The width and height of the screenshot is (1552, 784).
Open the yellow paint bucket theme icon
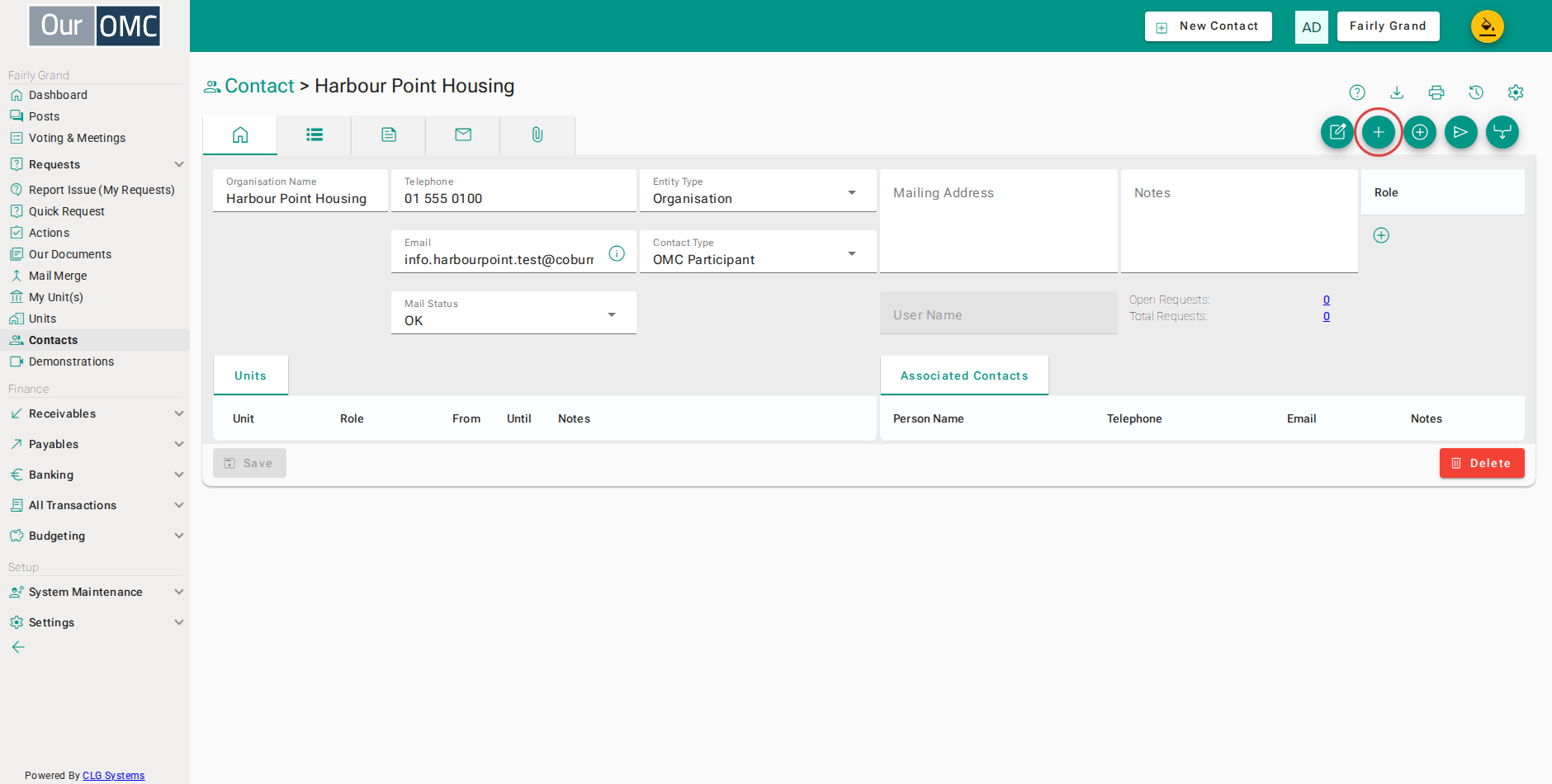[1488, 26]
